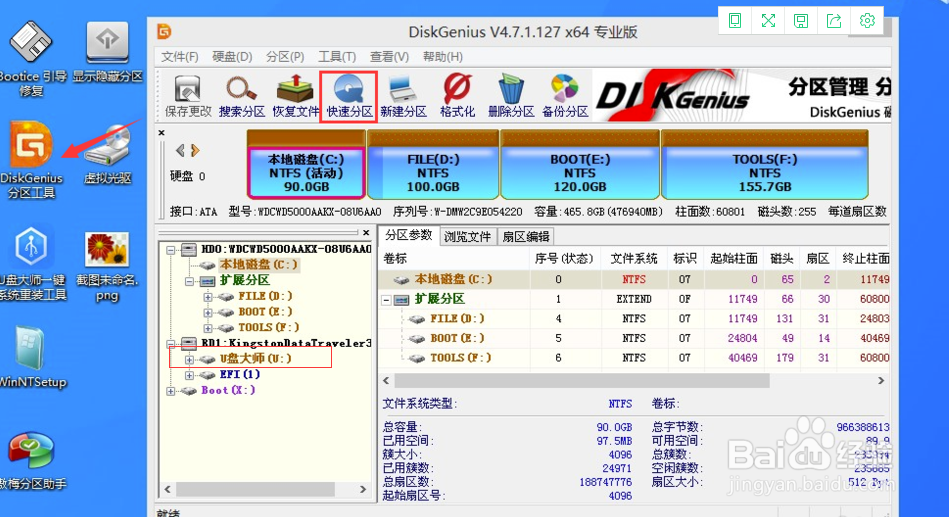Screen dimensions: 949x517
Task: Expand TOOLS (F:) in the disk tree
Action: tap(208, 329)
